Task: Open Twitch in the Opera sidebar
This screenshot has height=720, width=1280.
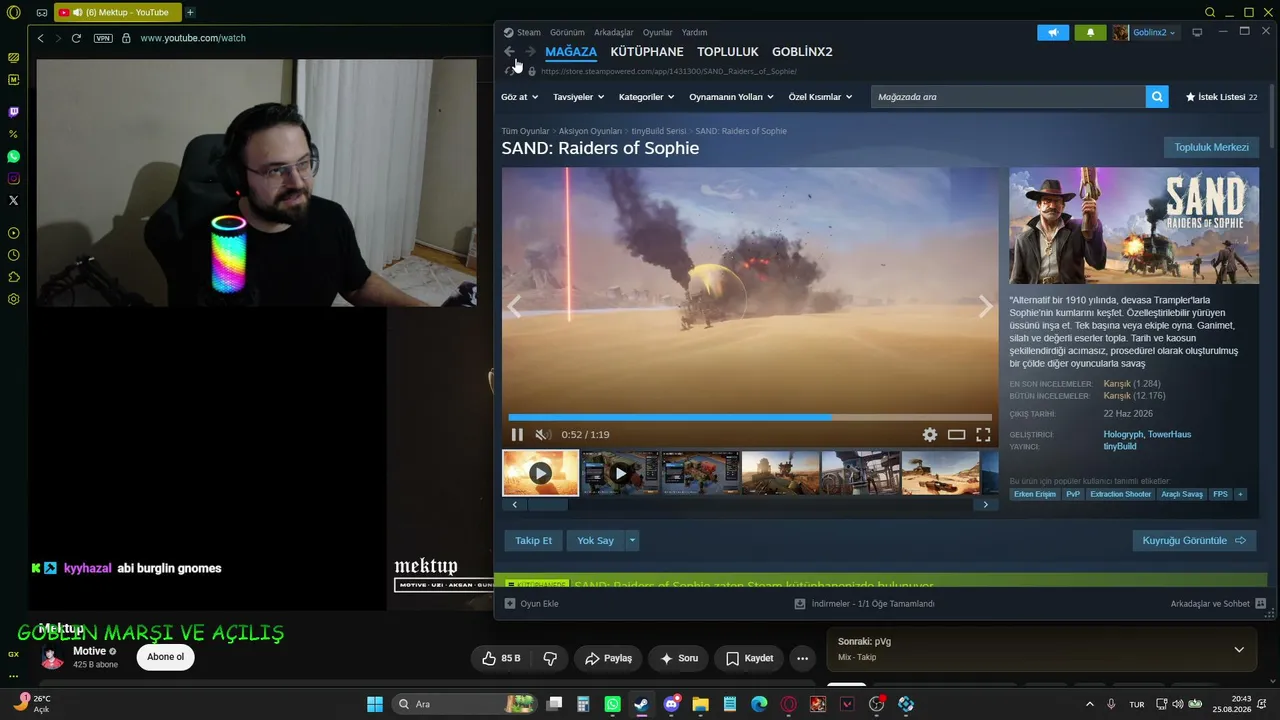Action: (x=13, y=113)
